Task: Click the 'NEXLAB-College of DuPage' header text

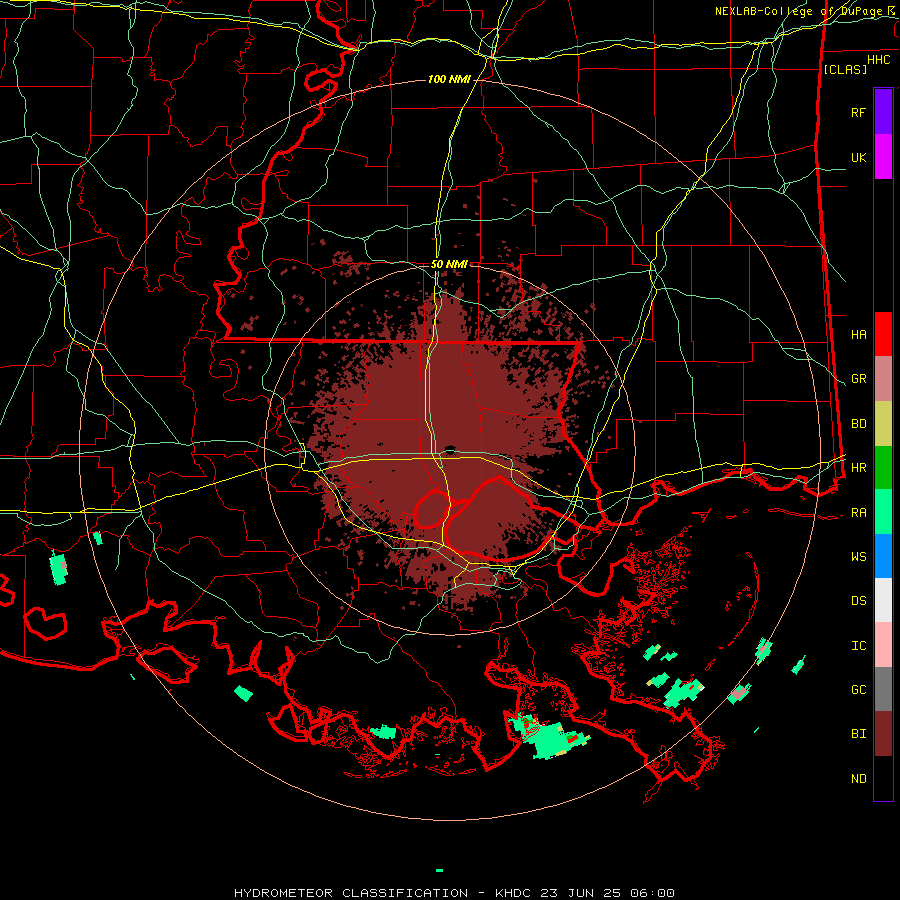Action: tap(798, 11)
